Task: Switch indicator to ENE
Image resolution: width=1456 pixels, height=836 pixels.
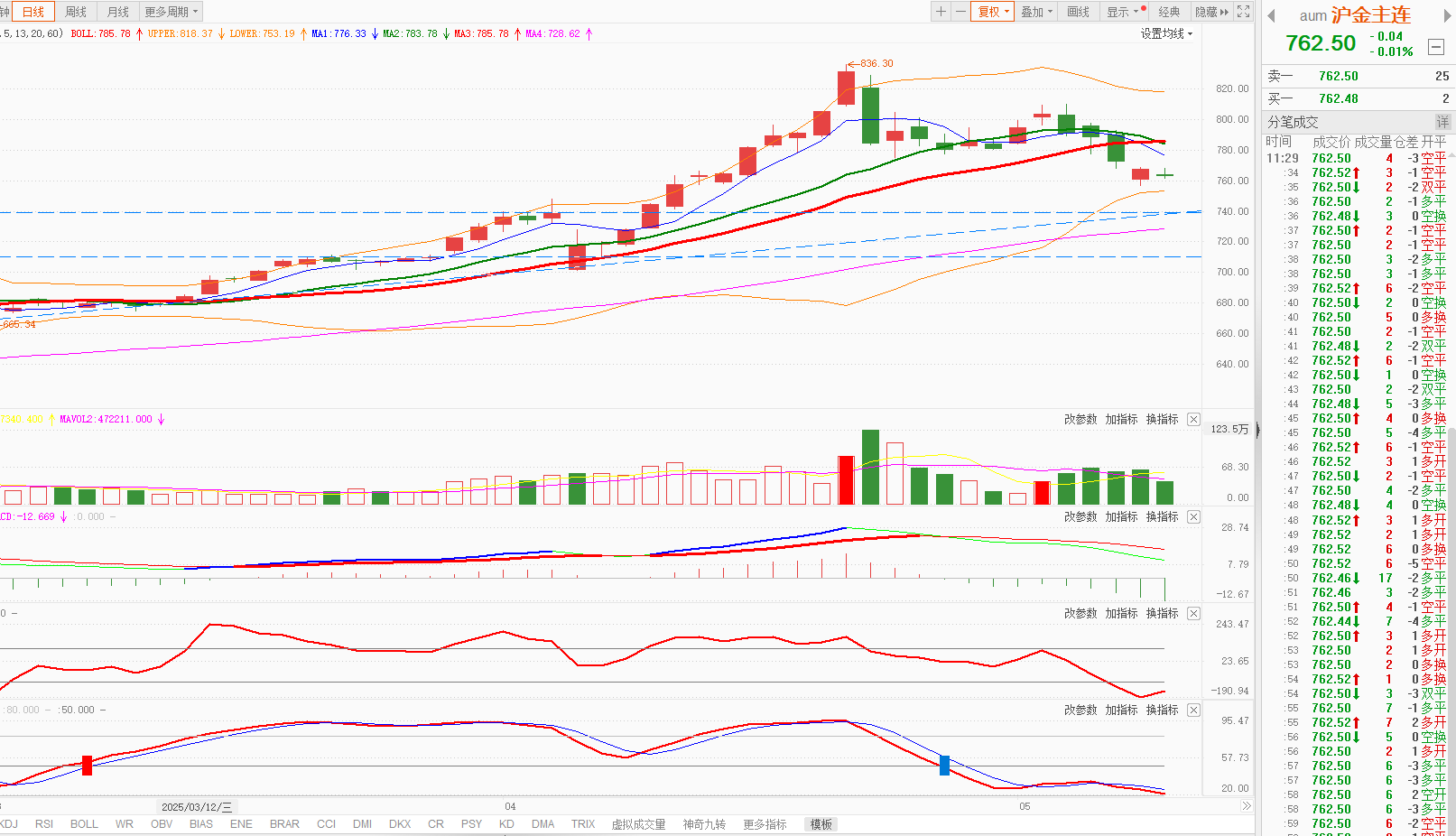Action: [x=241, y=824]
